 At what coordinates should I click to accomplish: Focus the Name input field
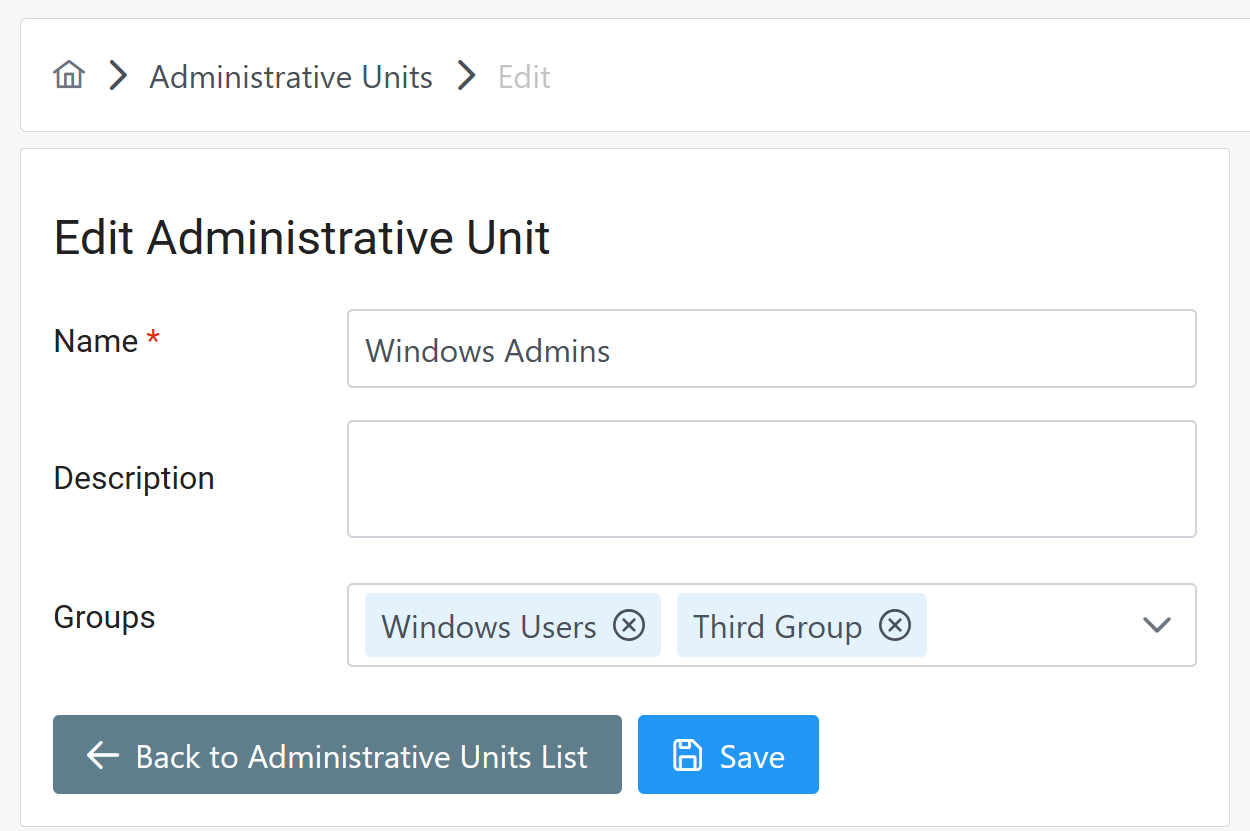click(x=771, y=349)
